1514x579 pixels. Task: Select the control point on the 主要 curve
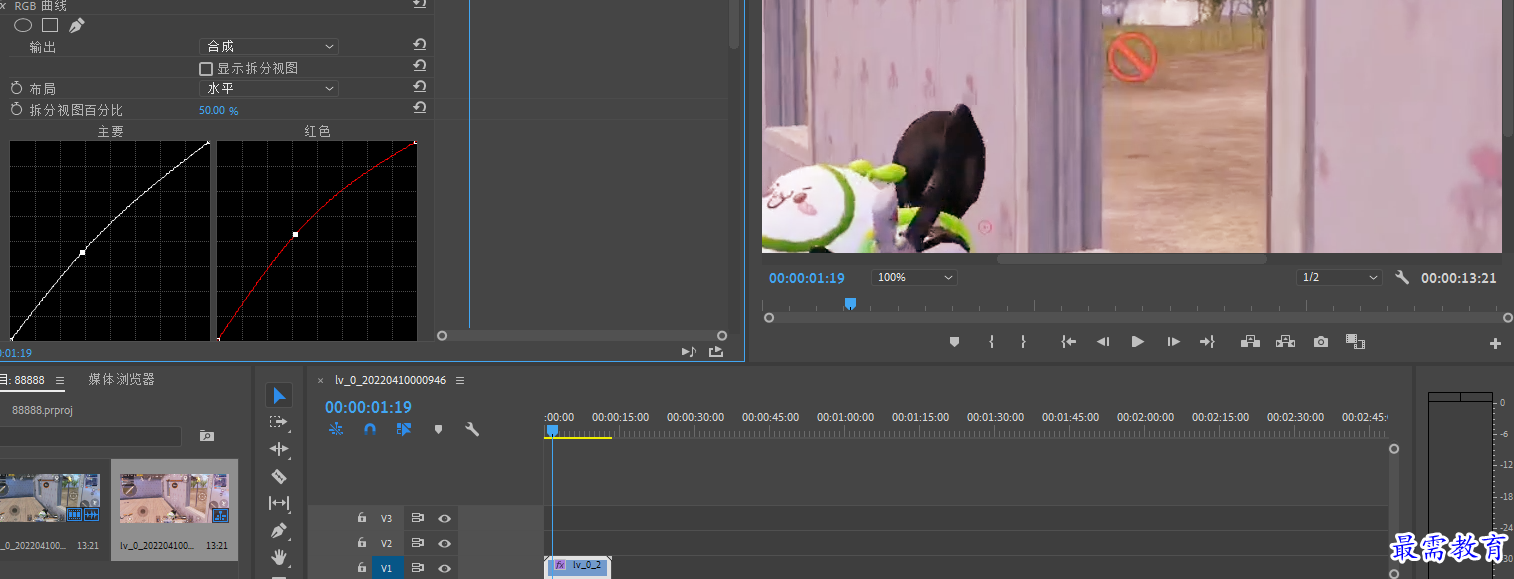(82, 252)
